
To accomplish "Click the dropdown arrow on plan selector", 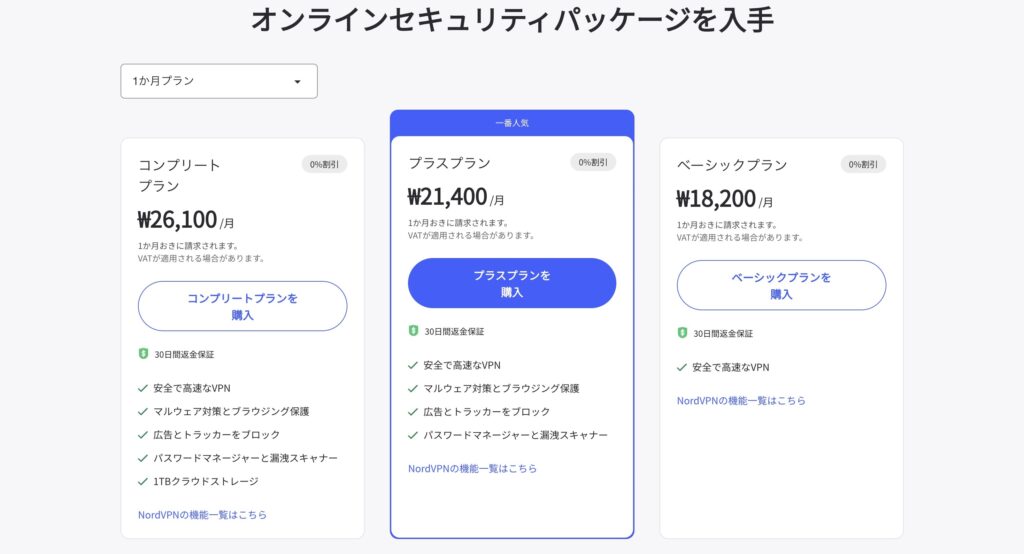I will click(x=297, y=82).
